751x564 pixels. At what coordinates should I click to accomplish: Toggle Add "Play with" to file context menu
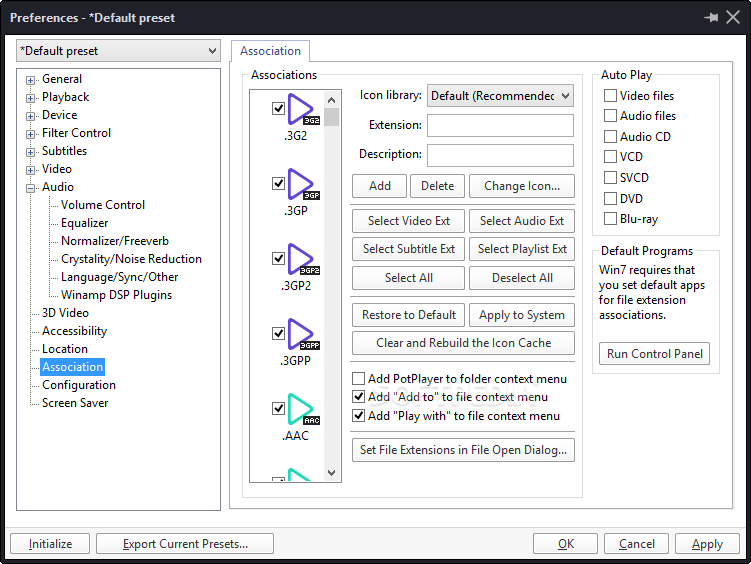(x=359, y=416)
